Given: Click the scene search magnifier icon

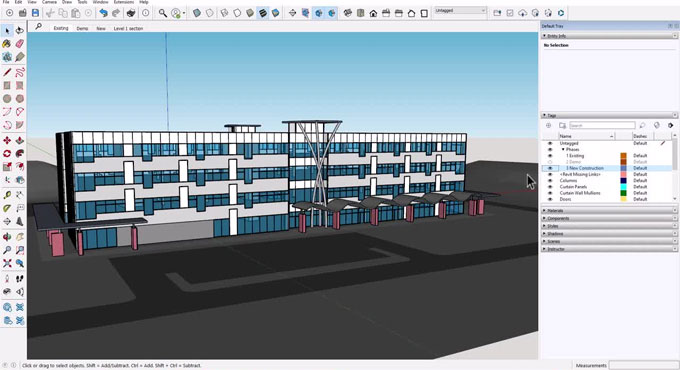Looking at the screenshot, I should [x=39, y=27].
